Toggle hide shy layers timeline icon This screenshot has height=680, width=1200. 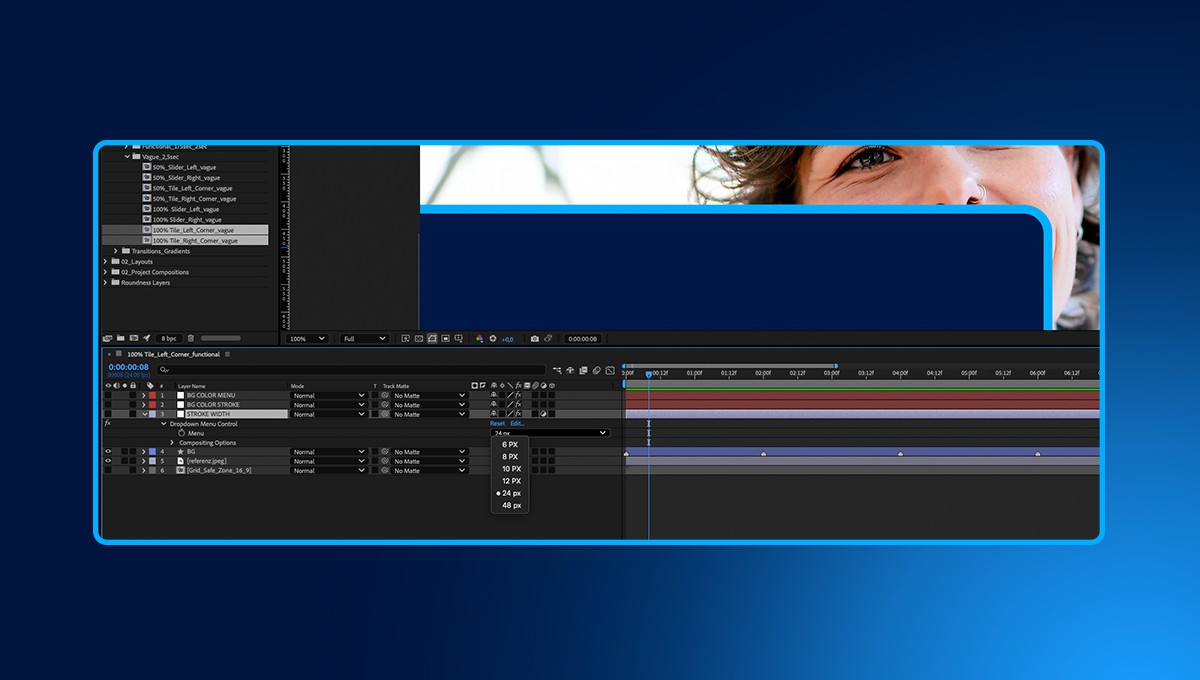pos(570,370)
